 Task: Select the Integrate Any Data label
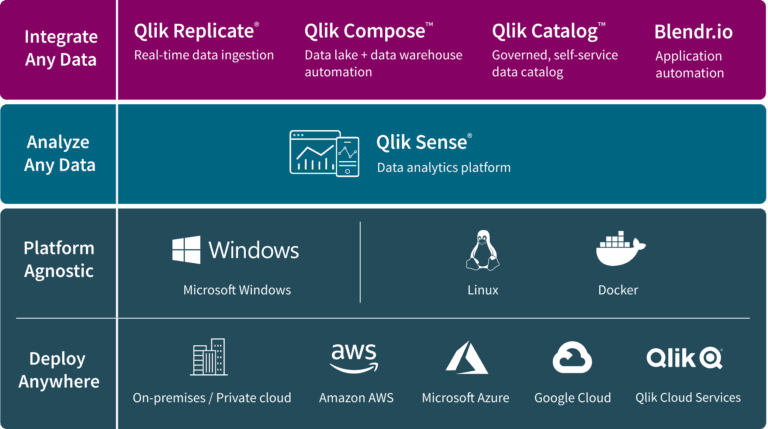click(x=61, y=48)
